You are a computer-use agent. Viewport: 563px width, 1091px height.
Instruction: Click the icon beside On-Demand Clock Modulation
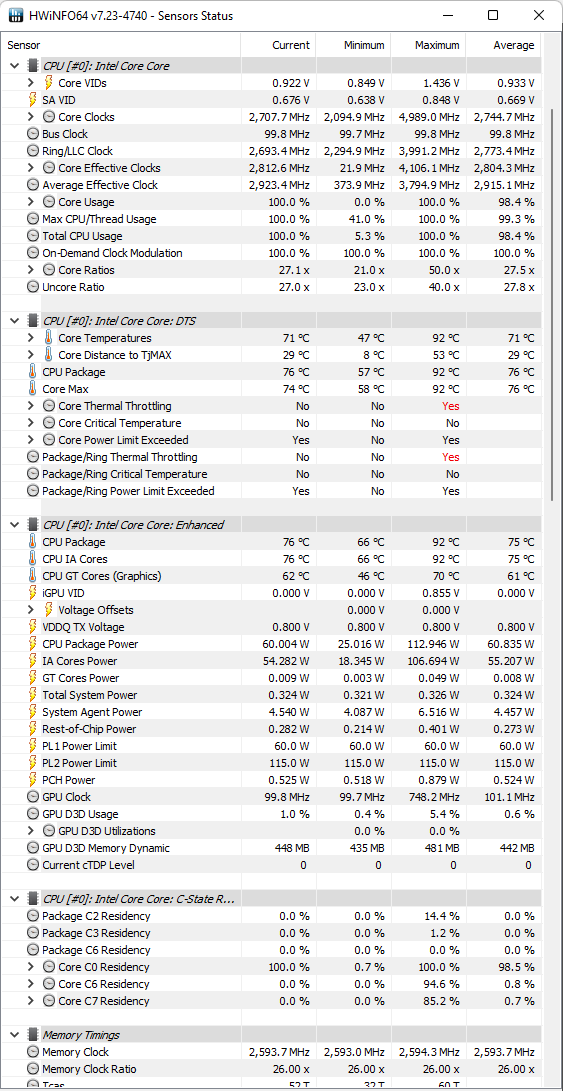point(33,253)
